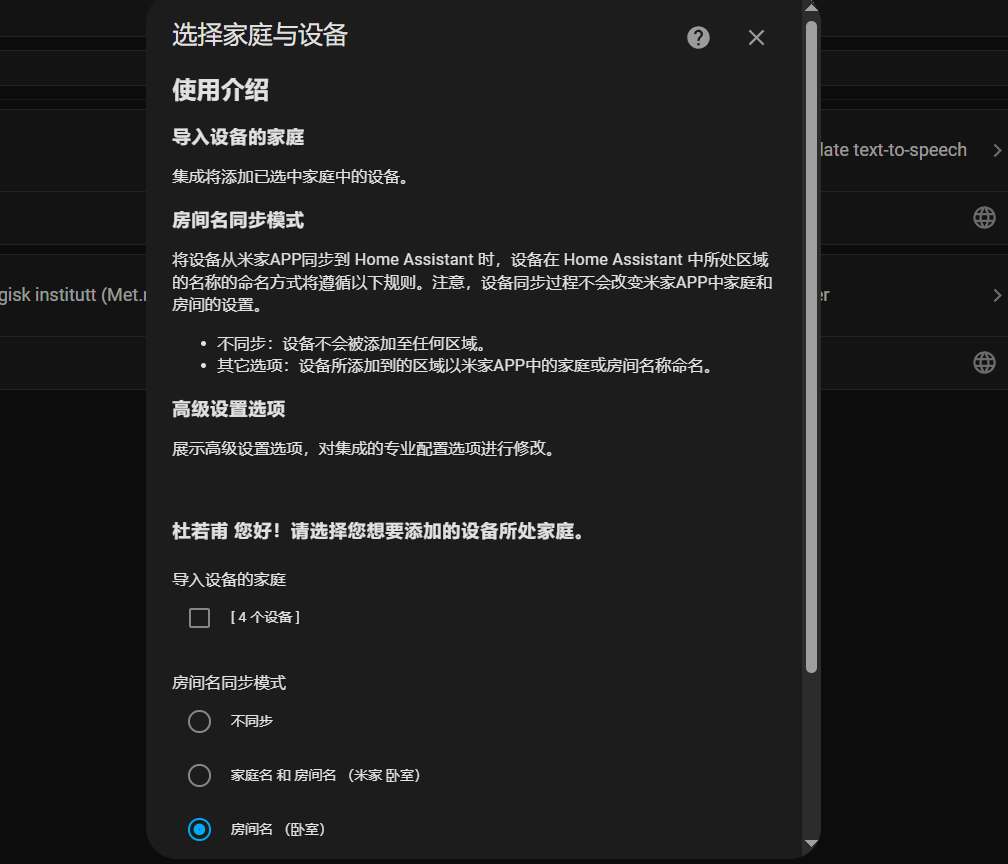Screen dimensions: 1008x864
Task: Open the help icon in dialog header
Action: coord(698,38)
